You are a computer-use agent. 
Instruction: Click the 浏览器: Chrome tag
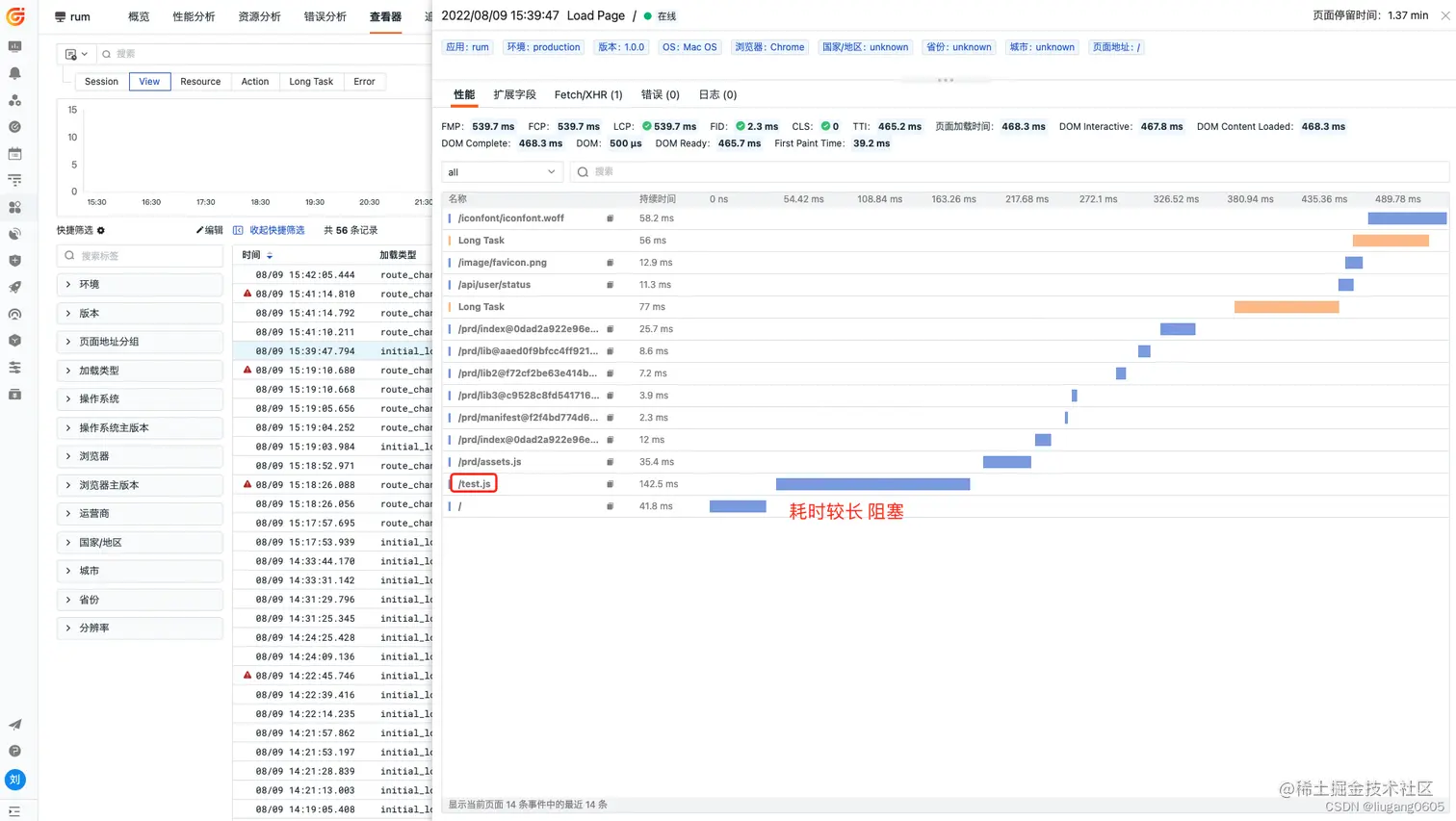tap(769, 47)
